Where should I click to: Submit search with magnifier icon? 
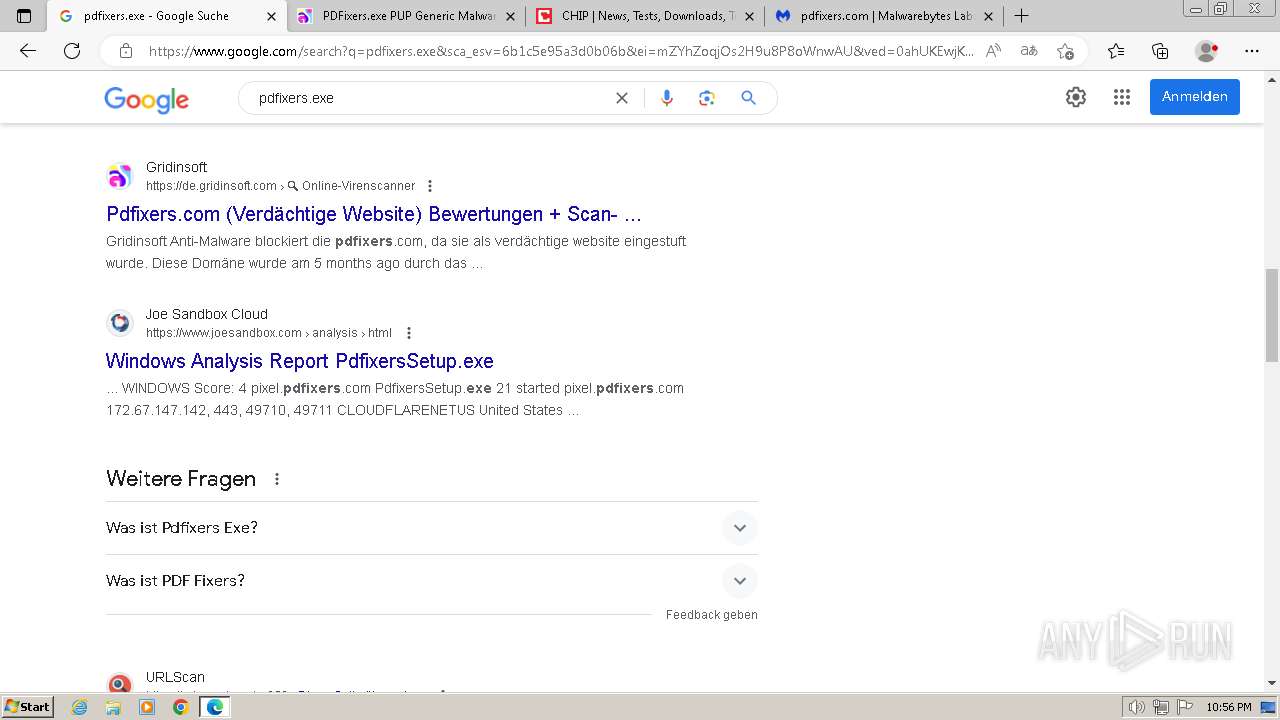(x=748, y=98)
